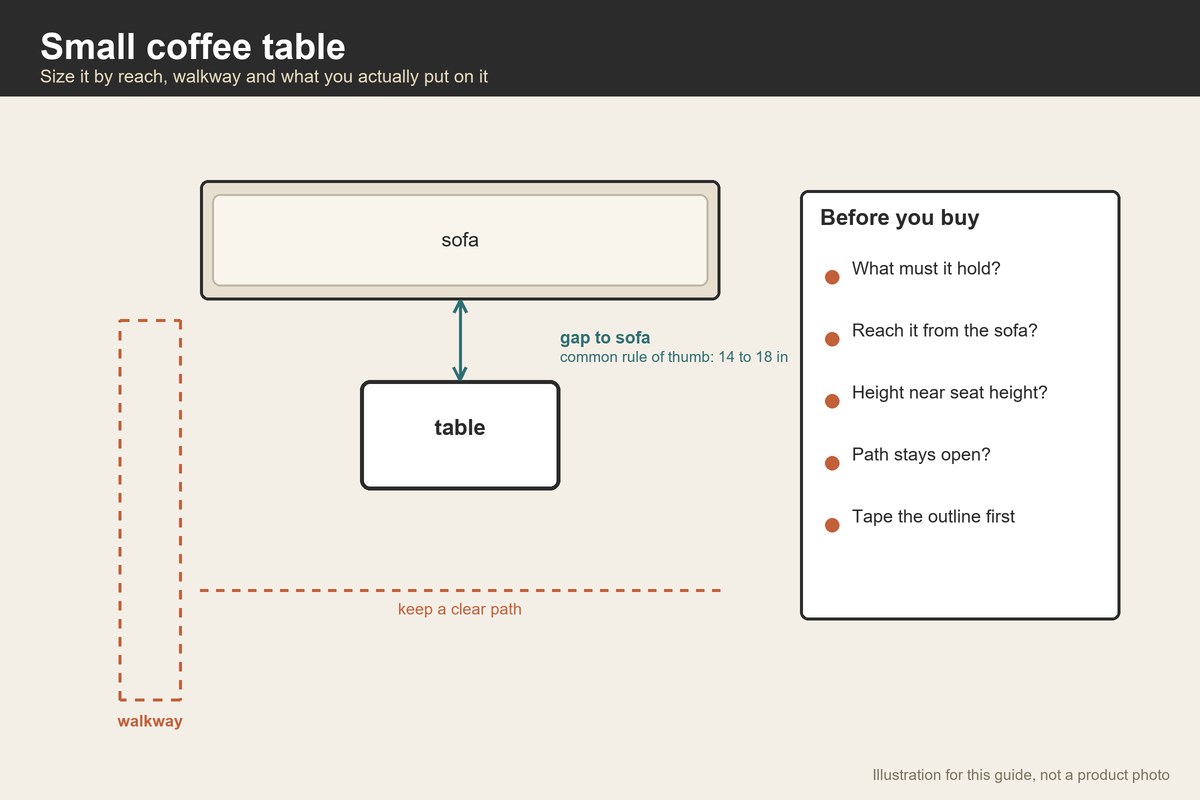Click the teal double-headed gap arrow
Screen dimensions: 1200x800
pyautogui.click(x=460, y=341)
